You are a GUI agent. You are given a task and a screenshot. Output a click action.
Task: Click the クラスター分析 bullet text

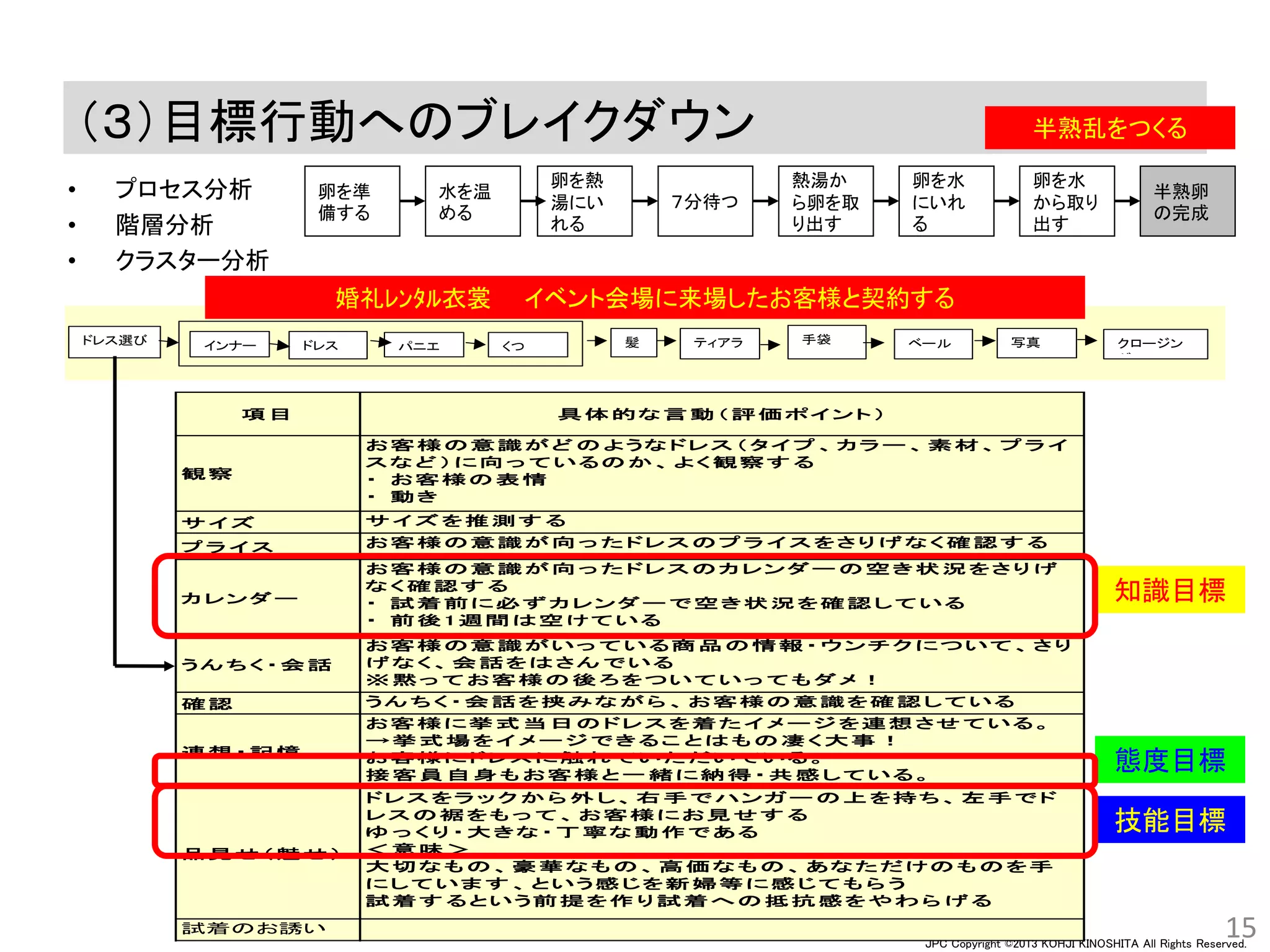[x=192, y=260]
